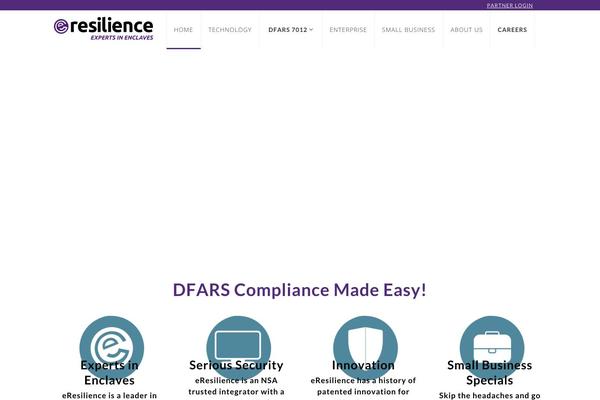The height and width of the screenshot is (400, 600).
Task: Select the Serious Security heading
Action: pos(236,365)
